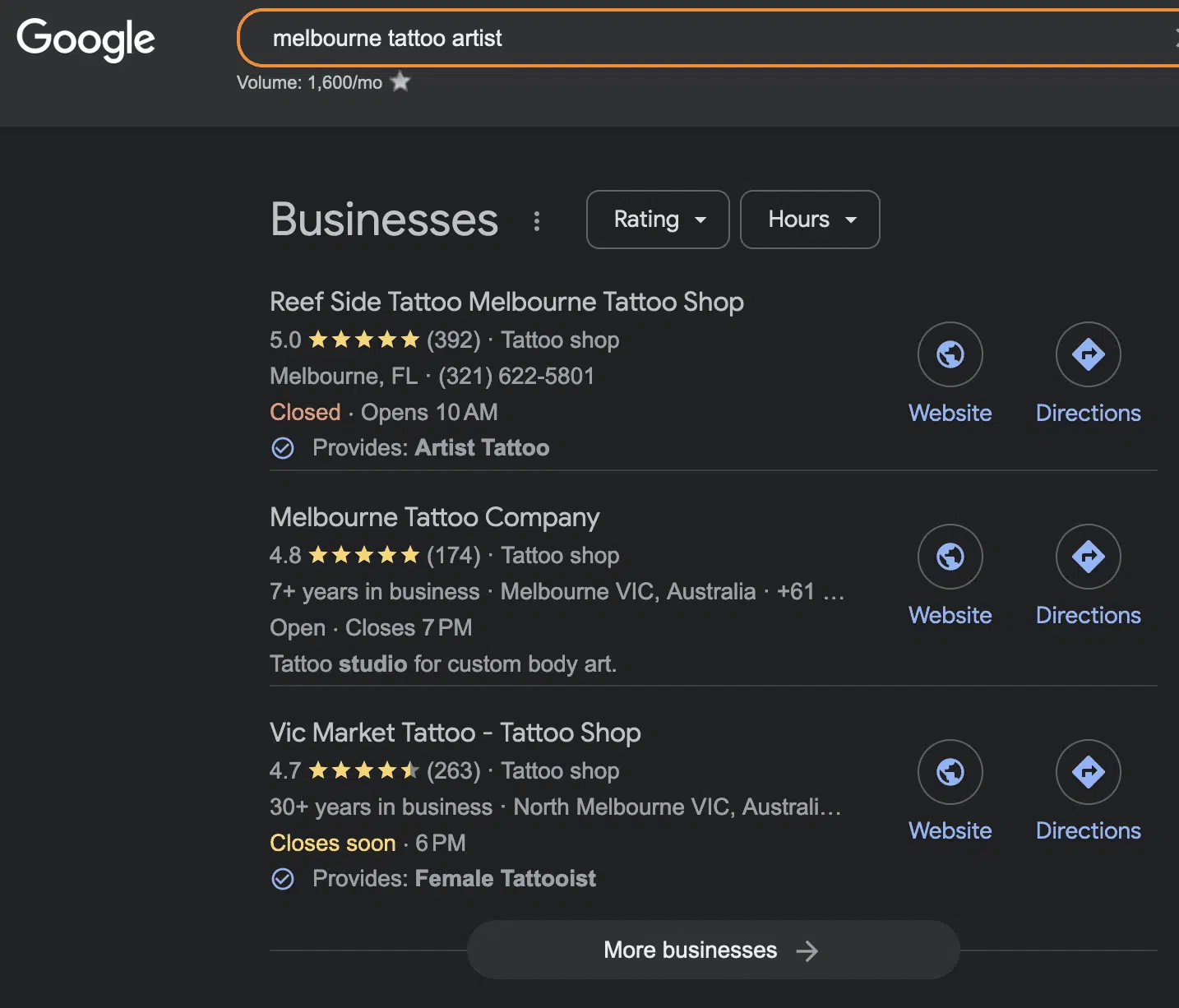Click the 'Open · Closes 7 PM' status text
The image size is (1179, 1008).
click(371, 627)
